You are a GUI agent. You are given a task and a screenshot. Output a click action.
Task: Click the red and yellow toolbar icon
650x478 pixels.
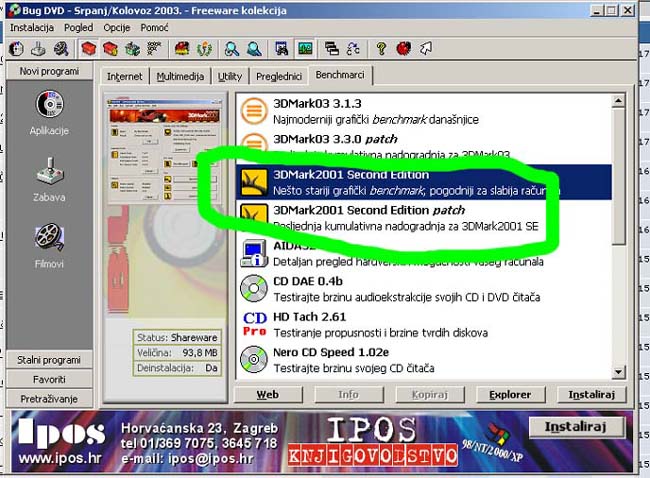coord(182,49)
